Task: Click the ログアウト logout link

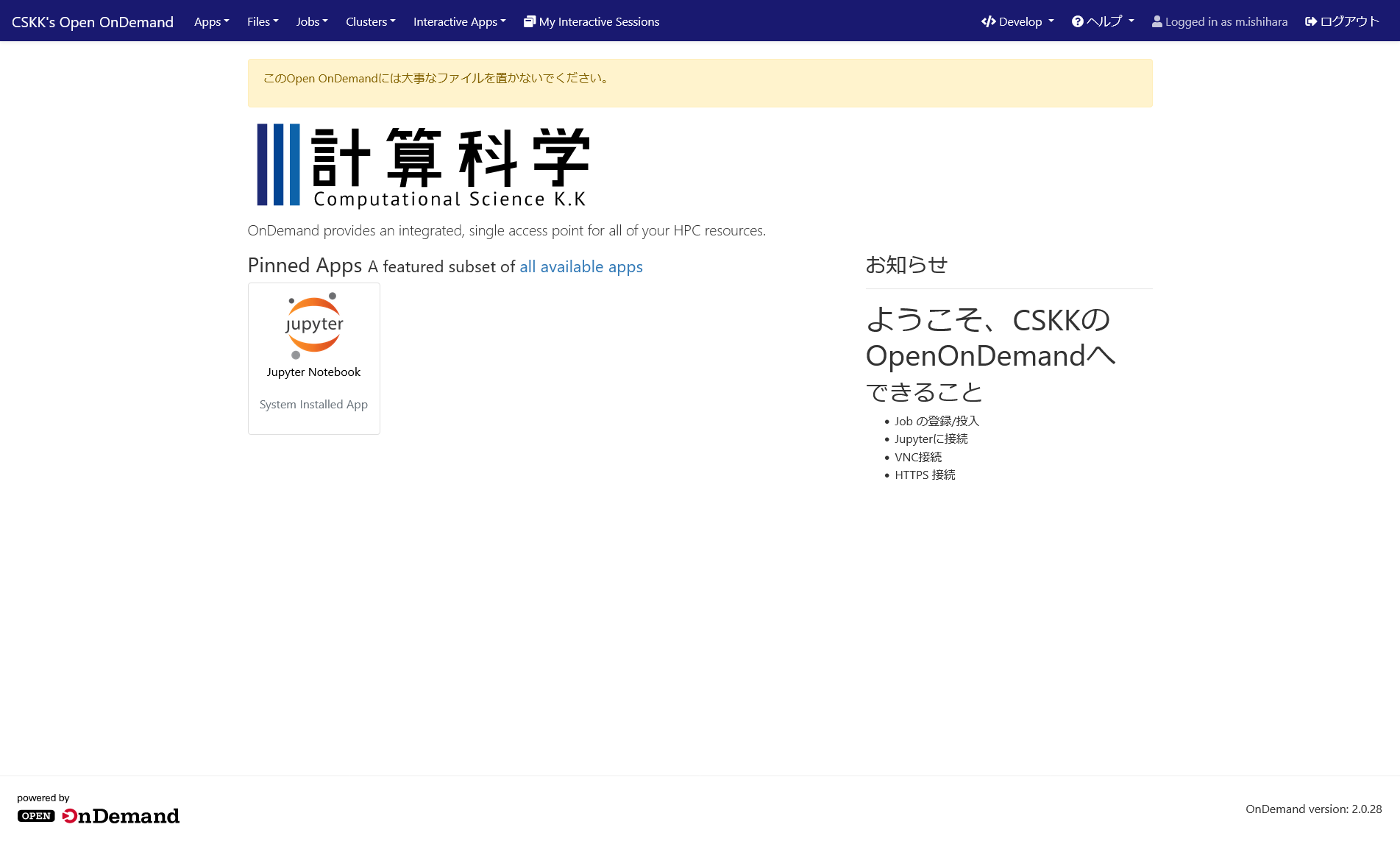Action: tap(1342, 21)
